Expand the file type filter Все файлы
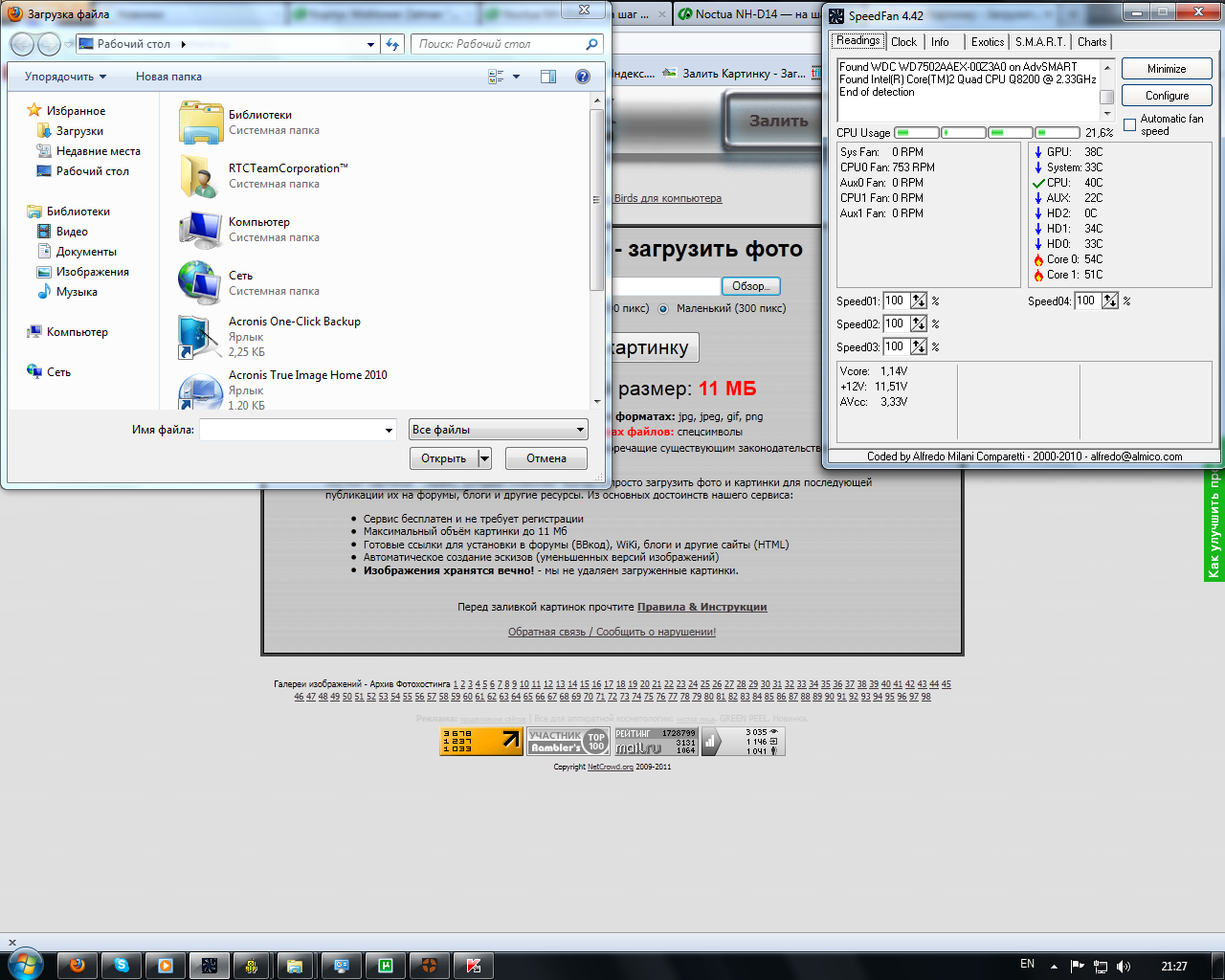The image size is (1225, 980). [x=498, y=430]
